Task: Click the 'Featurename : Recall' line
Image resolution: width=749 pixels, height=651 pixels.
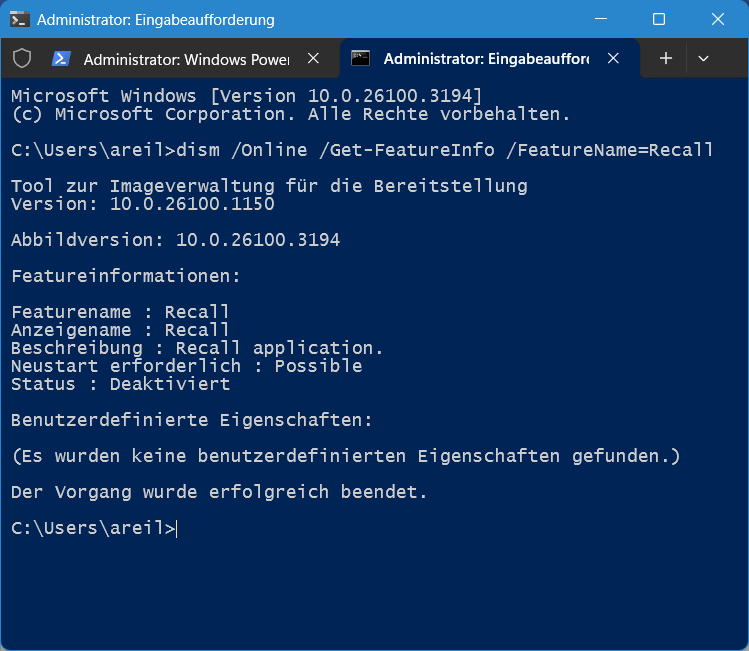Action: coord(120,312)
